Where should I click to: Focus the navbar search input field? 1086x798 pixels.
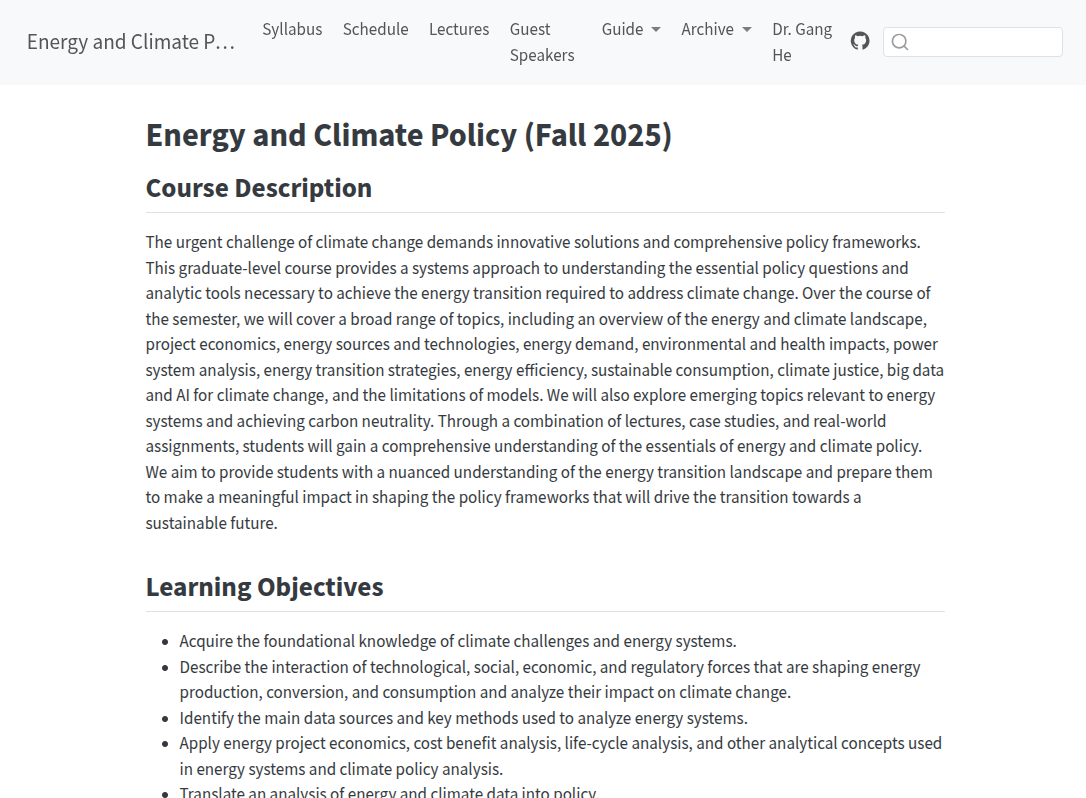985,42
